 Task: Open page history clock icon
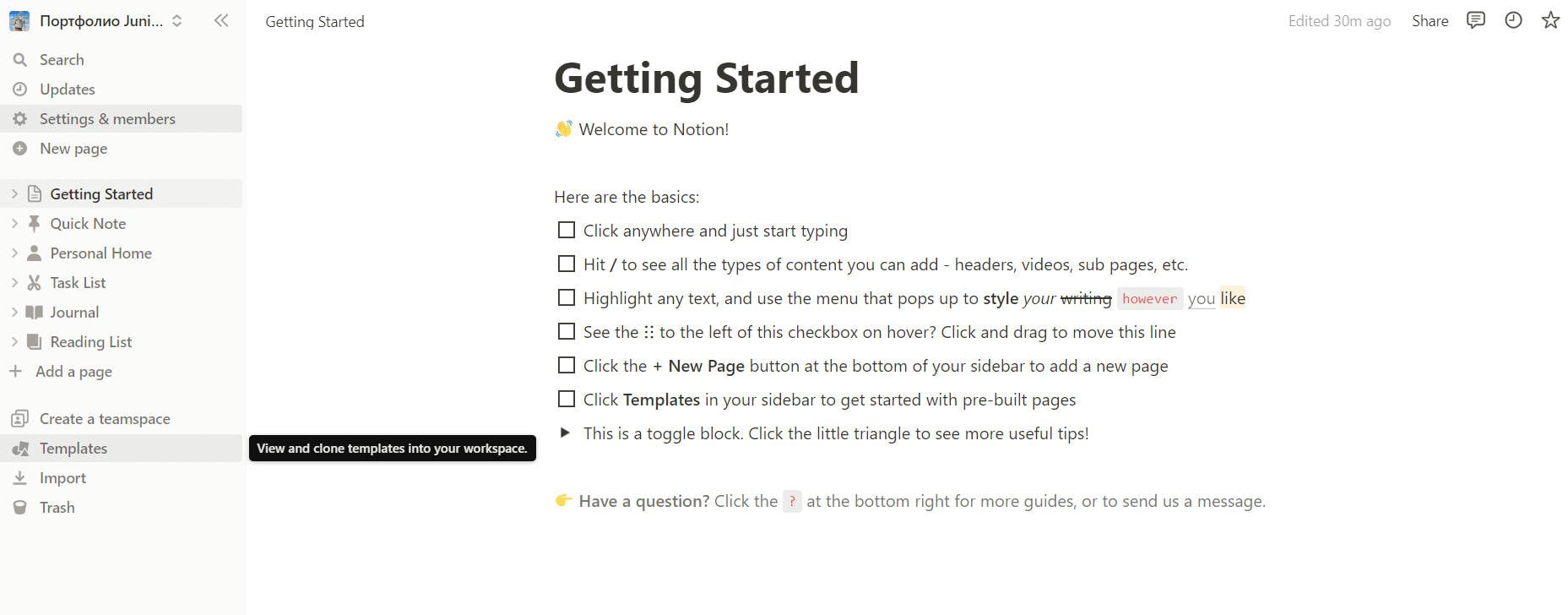[1513, 20]
